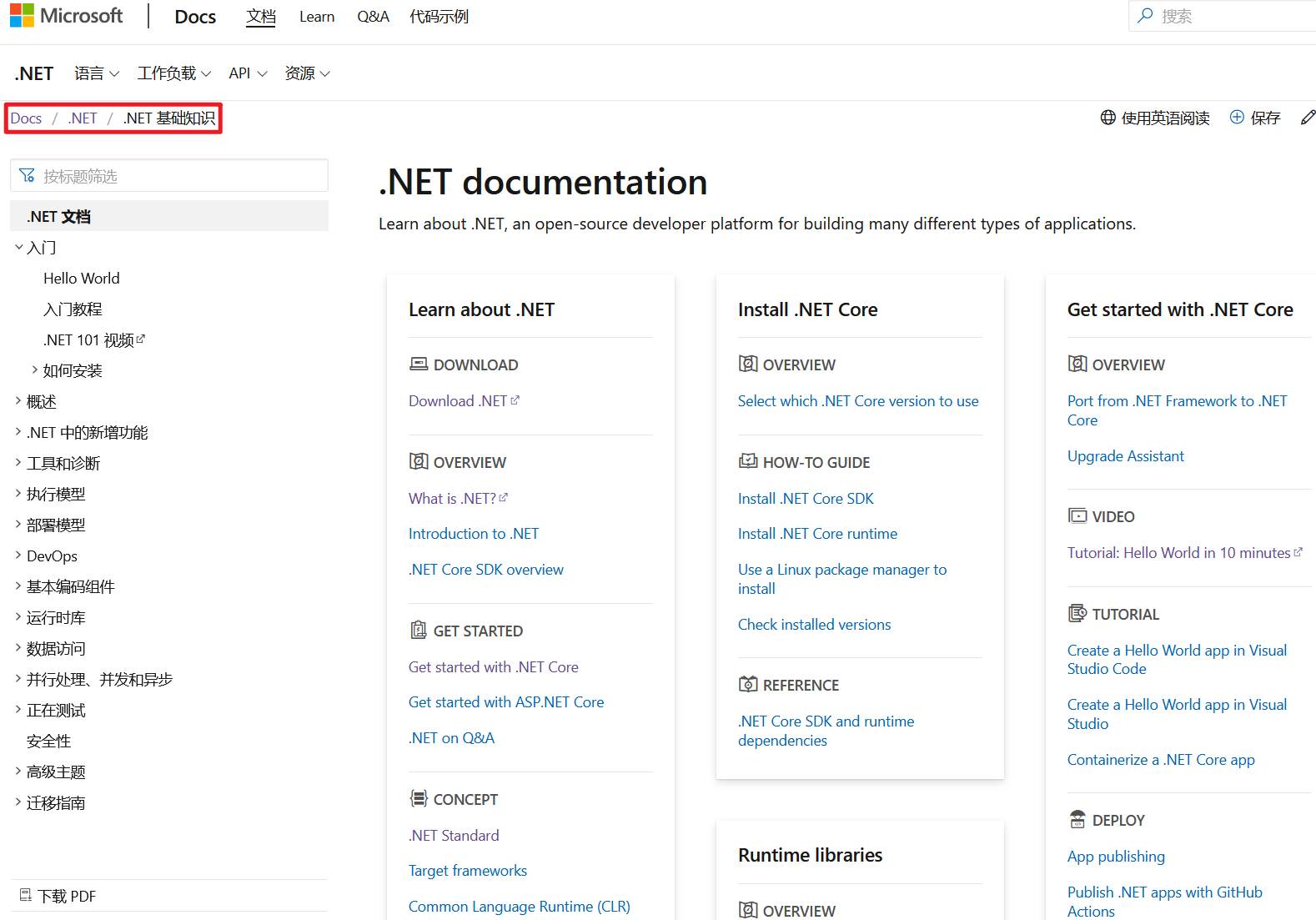Screen dimensions: 1316x920
Task: Select Hello World in the sidebar
Action: click(x=81, y=278)
